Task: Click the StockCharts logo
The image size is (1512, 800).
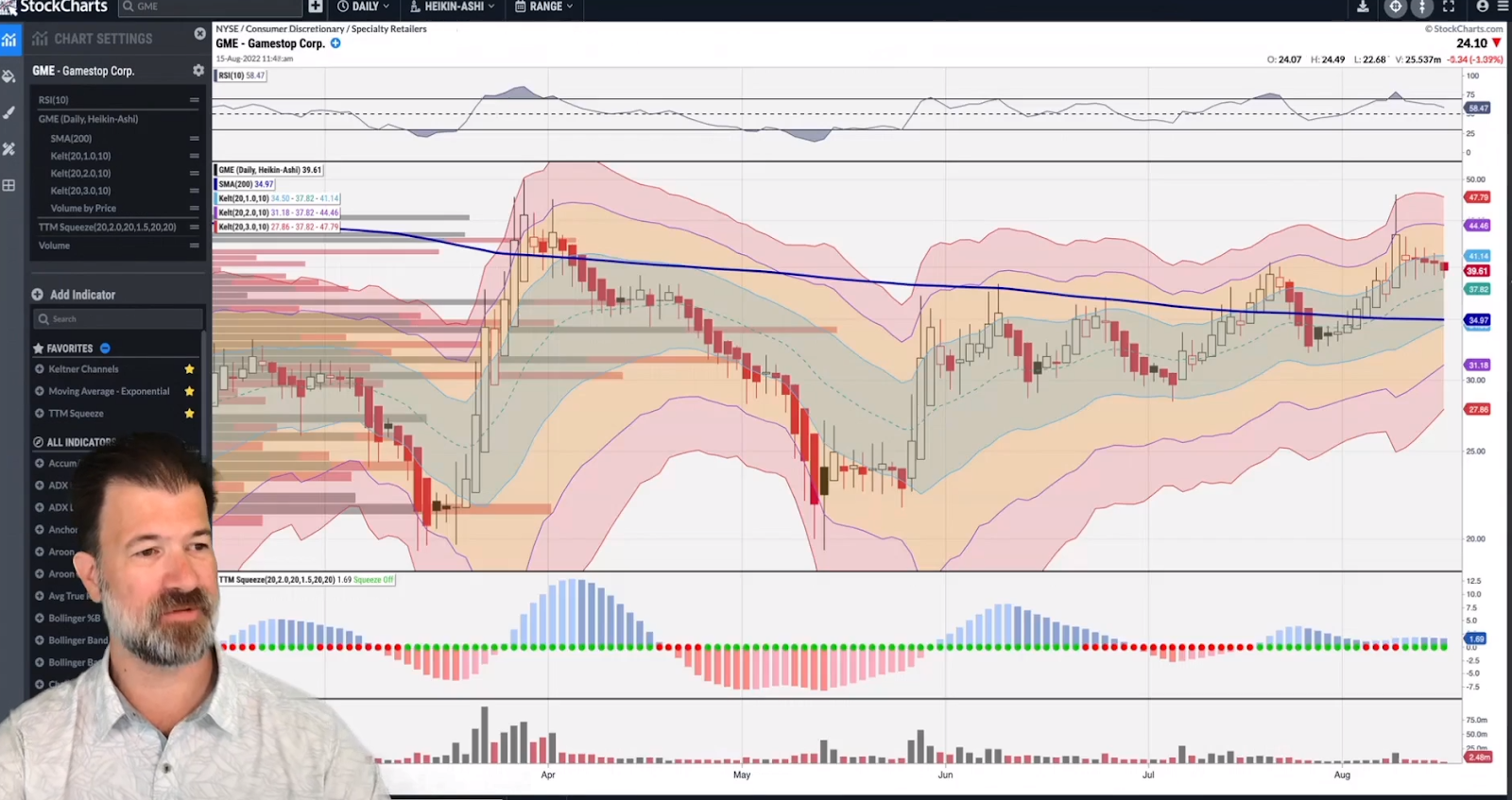Action: tap(54, 7)
